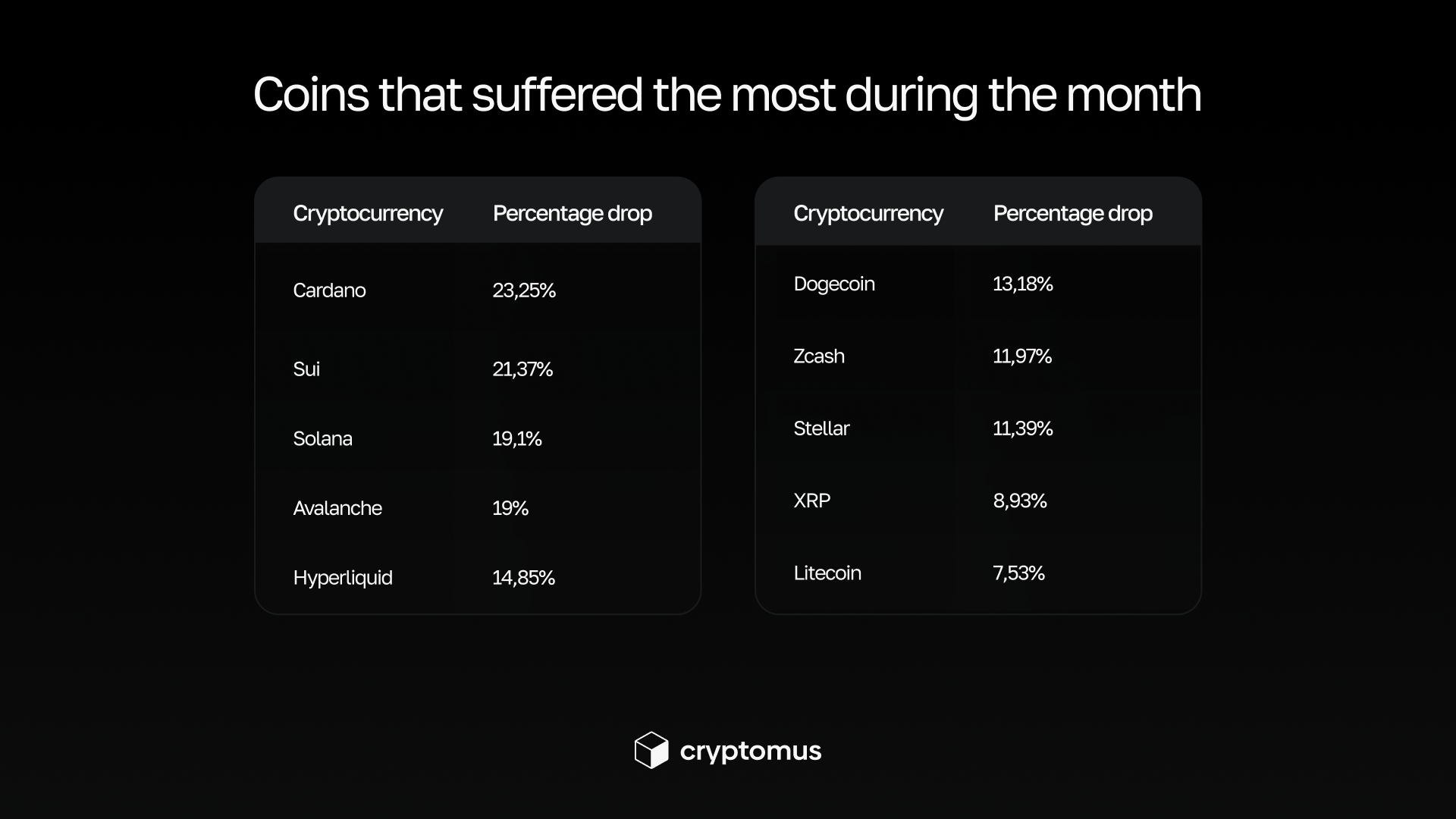Click the Stellar row label
The width and height of the screenshot is (1456, 819).
[x=821, y=428]
